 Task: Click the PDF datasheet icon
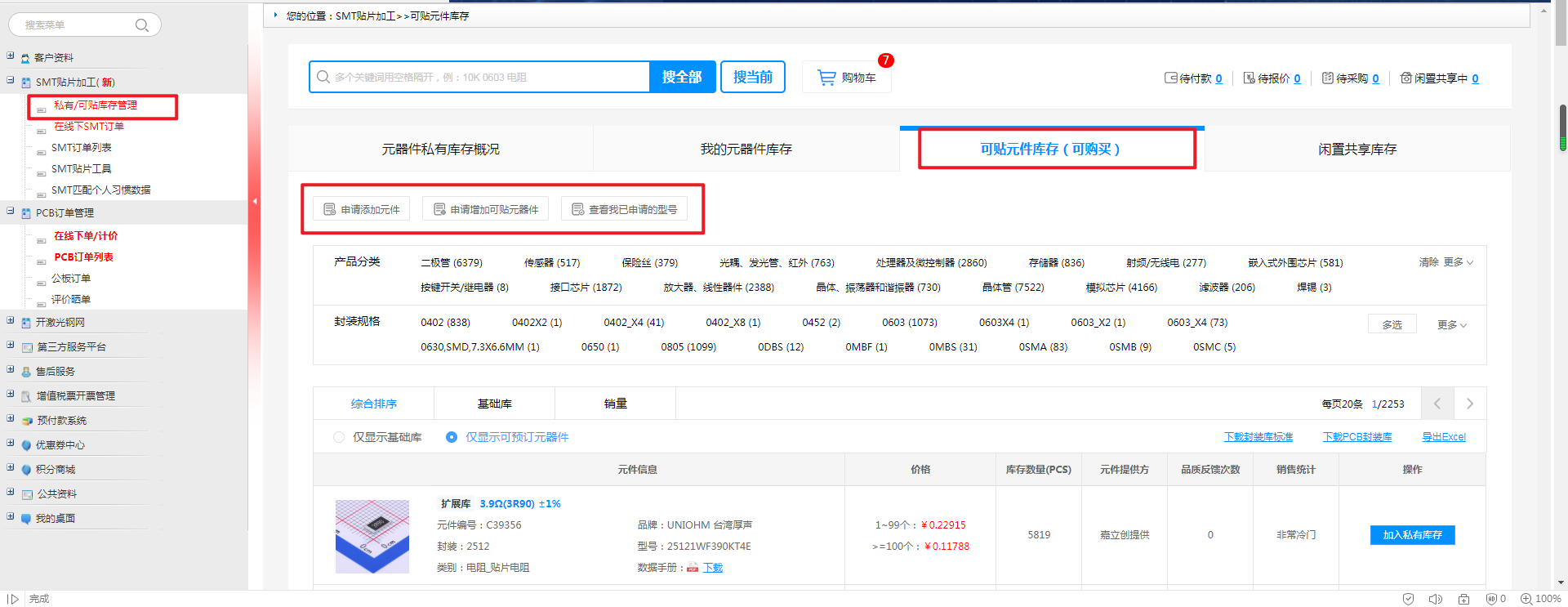click(693, 568)
